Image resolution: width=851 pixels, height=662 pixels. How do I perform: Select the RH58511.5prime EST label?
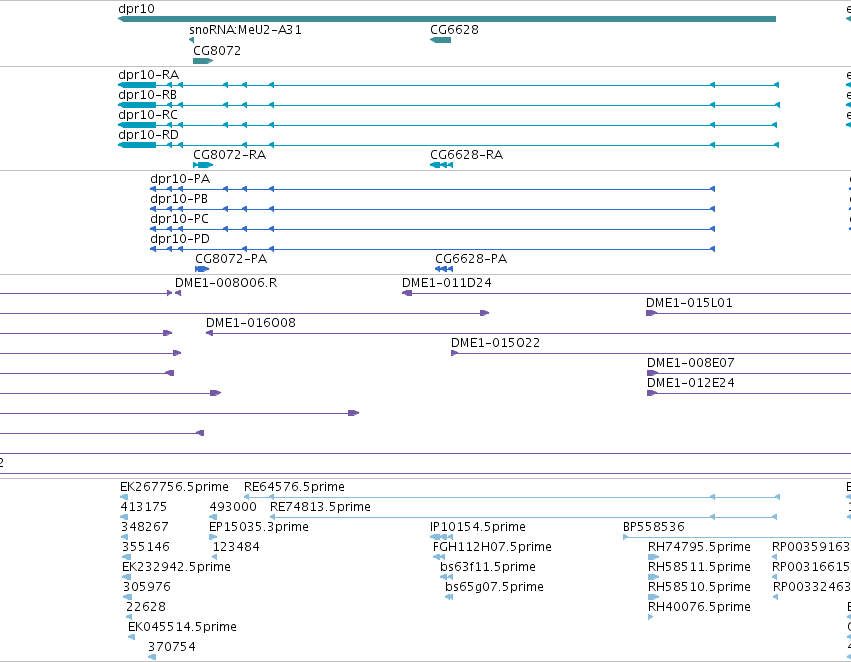click(x=699, y=567)
